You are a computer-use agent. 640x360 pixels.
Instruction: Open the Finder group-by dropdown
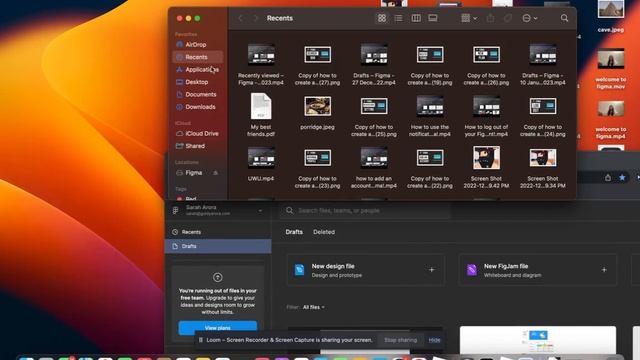point(469,18)
